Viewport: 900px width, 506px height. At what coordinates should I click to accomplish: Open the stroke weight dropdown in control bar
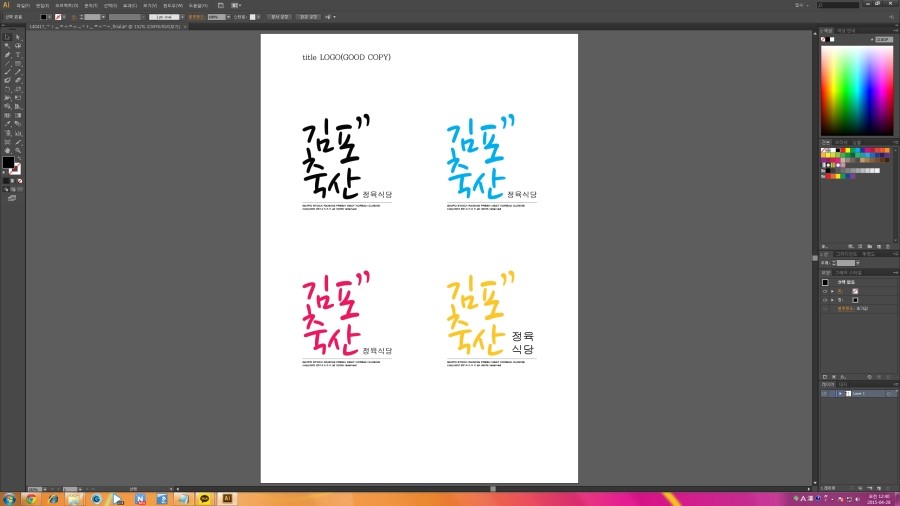103,17
